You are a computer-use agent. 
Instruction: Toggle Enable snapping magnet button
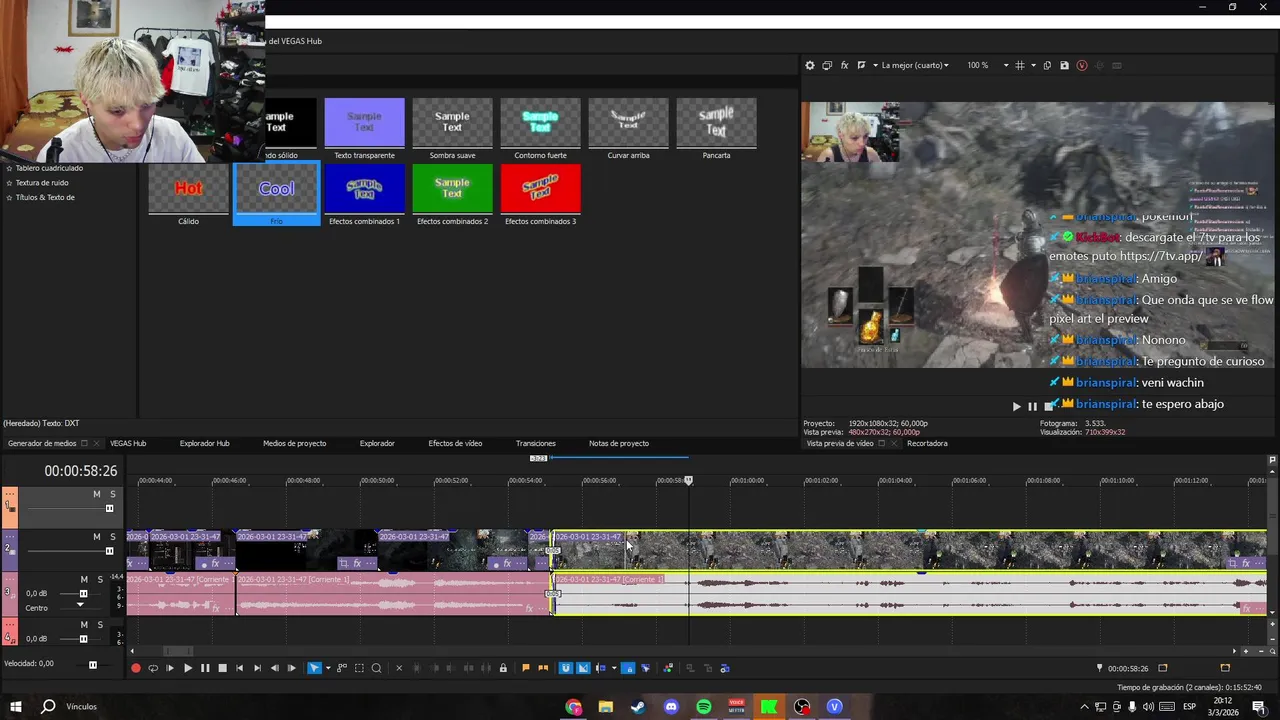click(566, 668)
